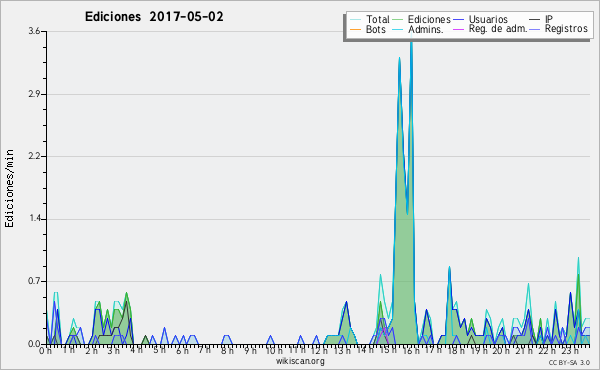The width and height of the screenshot is (600, 370).
Task: Click the '8 h' x-axis label
Action: pyautogui.click(x=227, y=351)
